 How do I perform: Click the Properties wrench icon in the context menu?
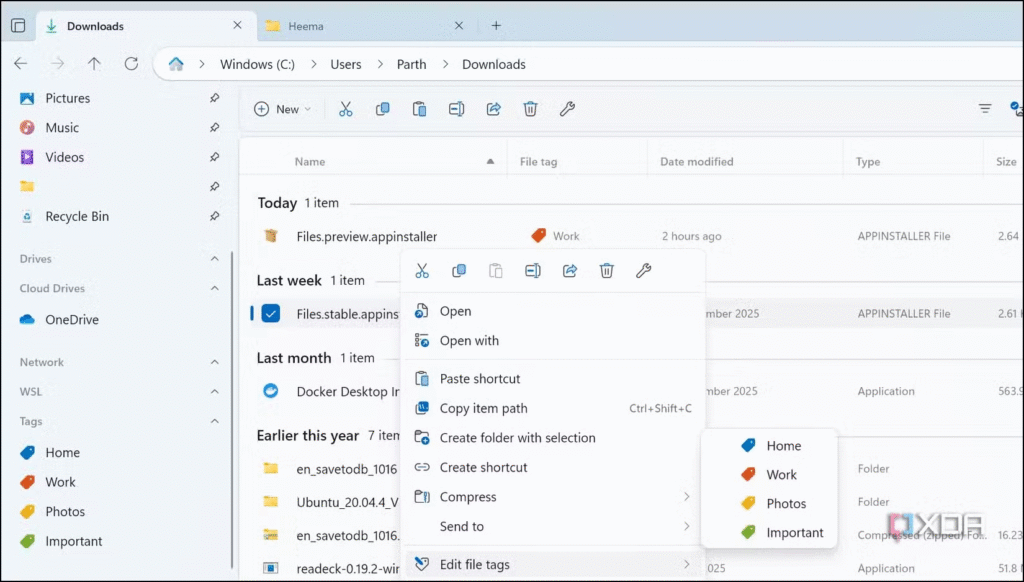[x=644, y=271]
